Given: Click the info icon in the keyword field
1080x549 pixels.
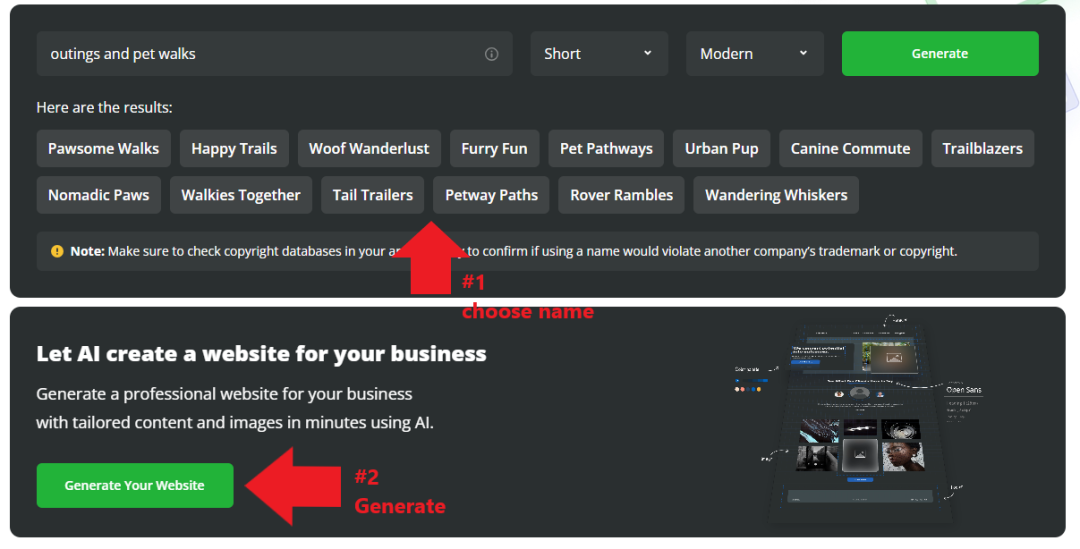Looking at the screenshot, I should pyautogui.click(x=491, y=54).
